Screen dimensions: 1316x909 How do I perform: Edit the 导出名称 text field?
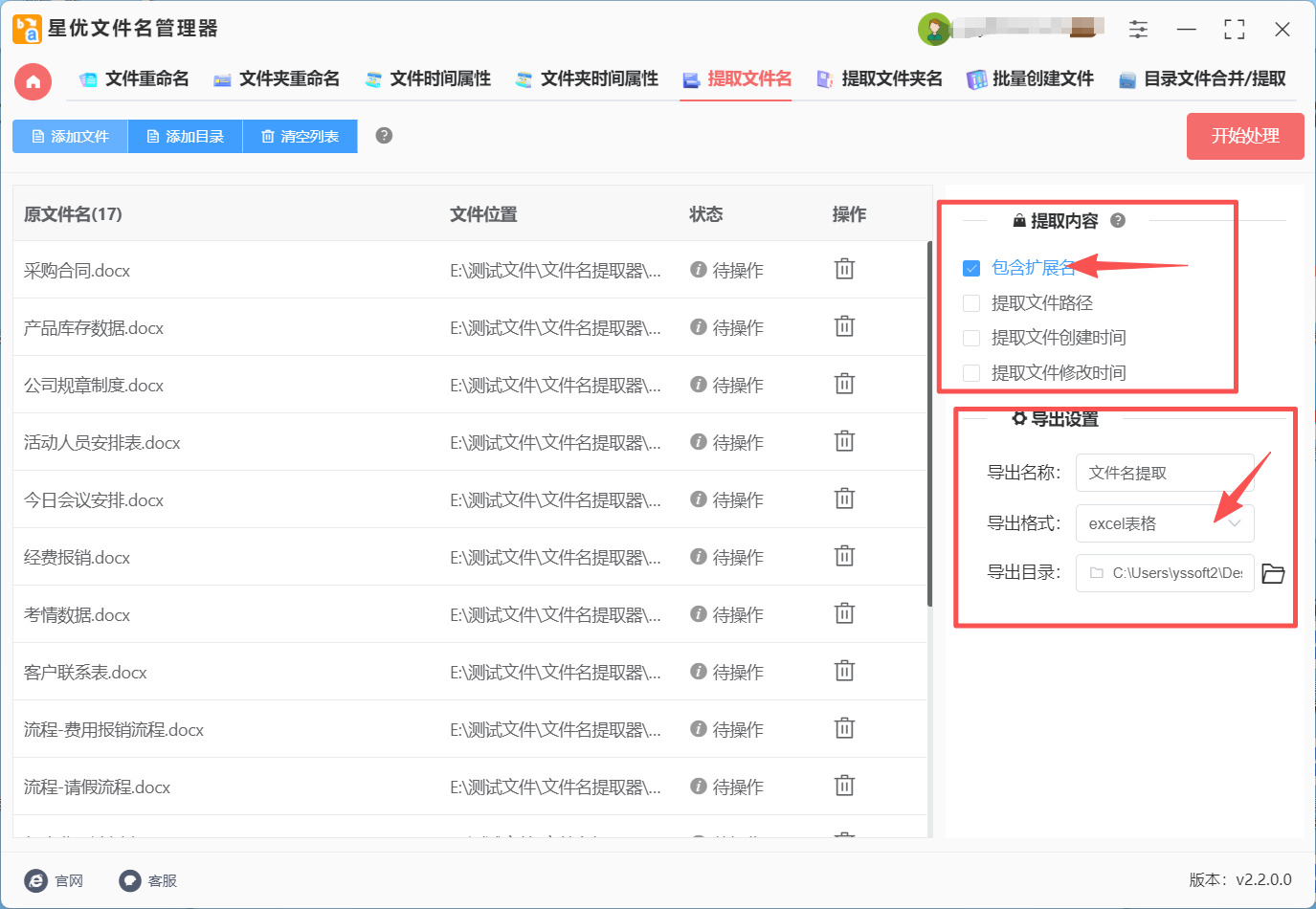pos(1165,473)
